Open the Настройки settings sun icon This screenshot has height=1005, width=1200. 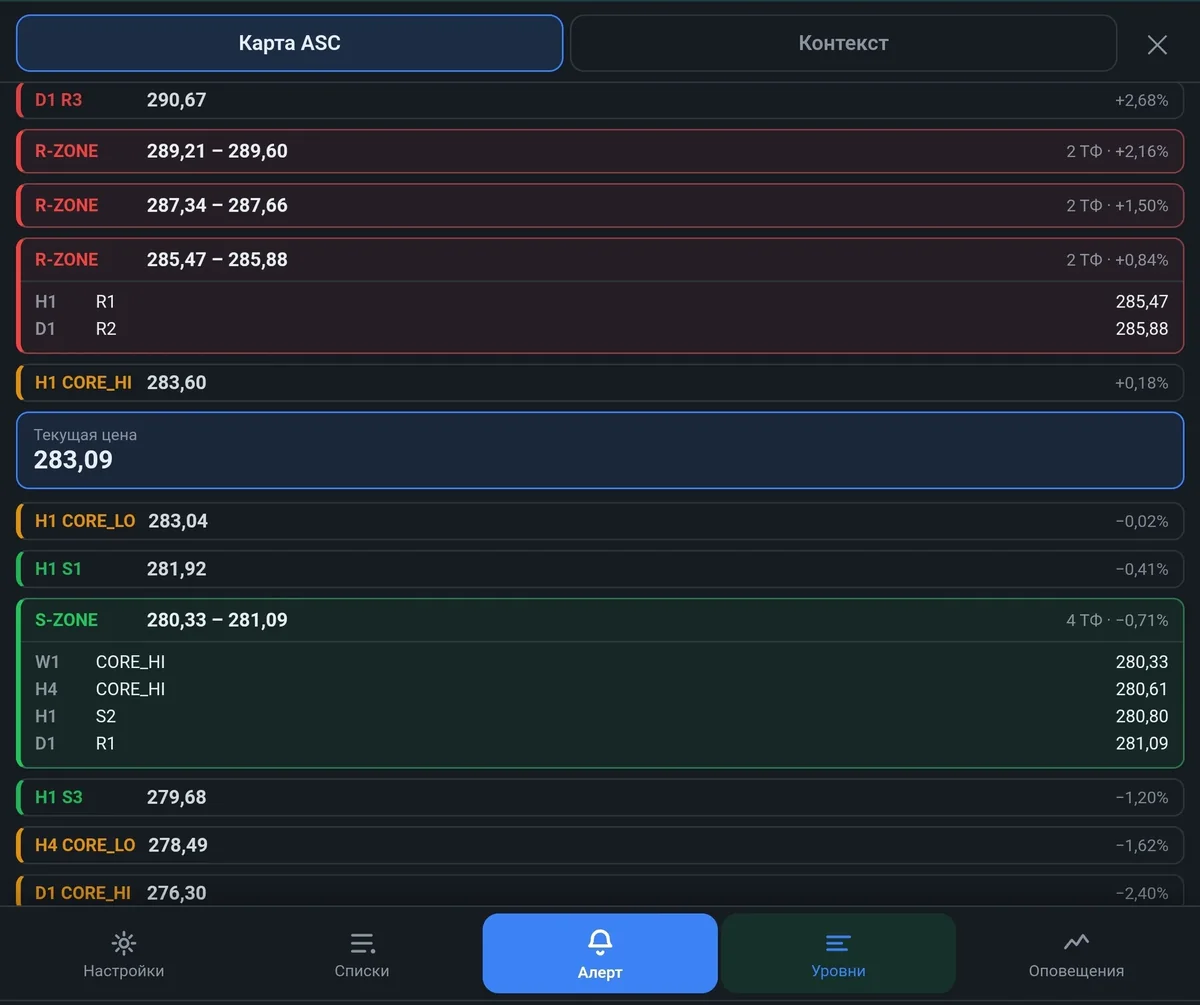pos(123,943)
